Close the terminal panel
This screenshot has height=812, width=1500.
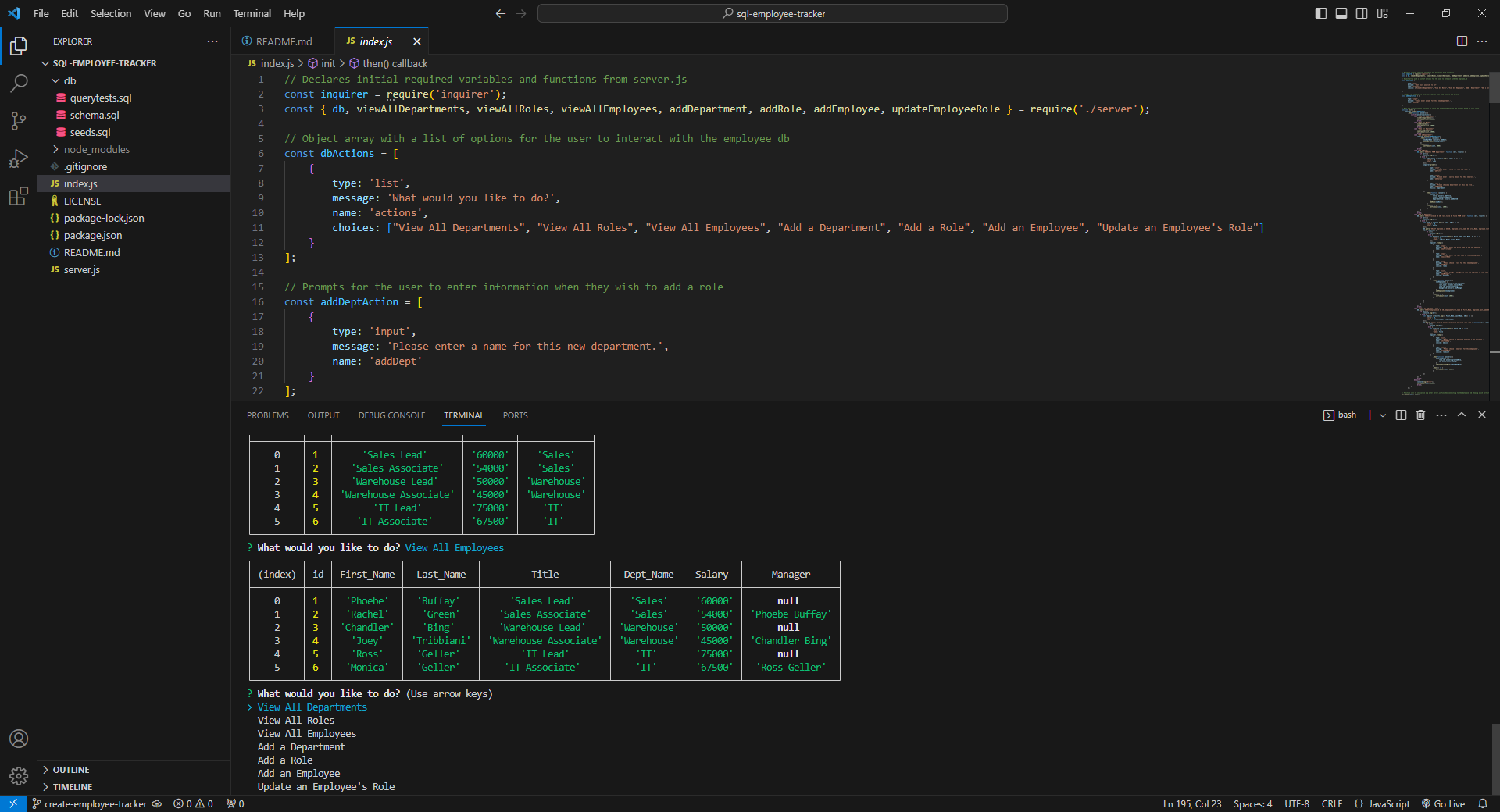pyautogui.click(x=1482, y=415)
